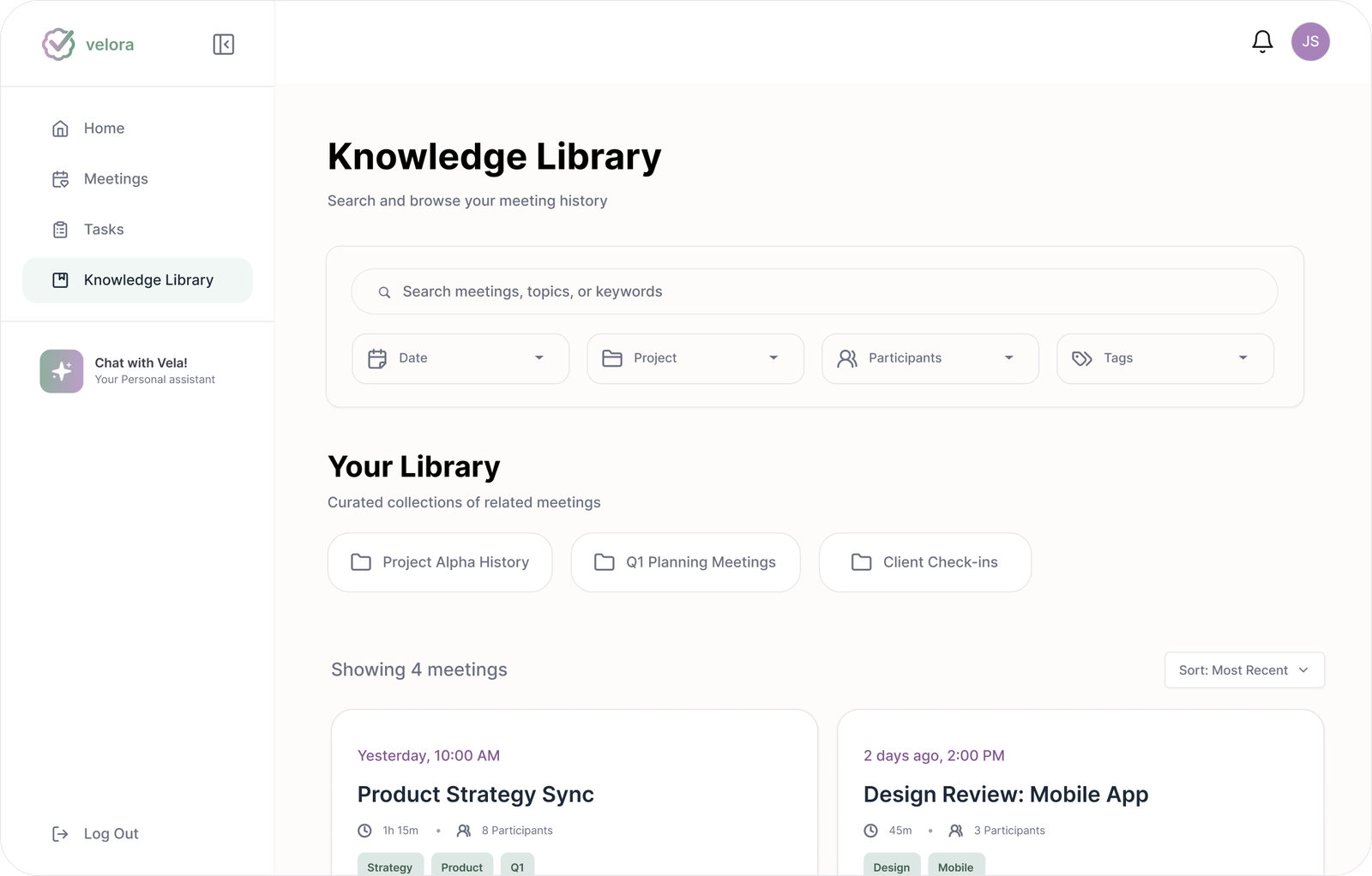Click 'Curated collections of related meetings' text
The width and height of the screenshot is (1372, 876).
click(464, 503)
